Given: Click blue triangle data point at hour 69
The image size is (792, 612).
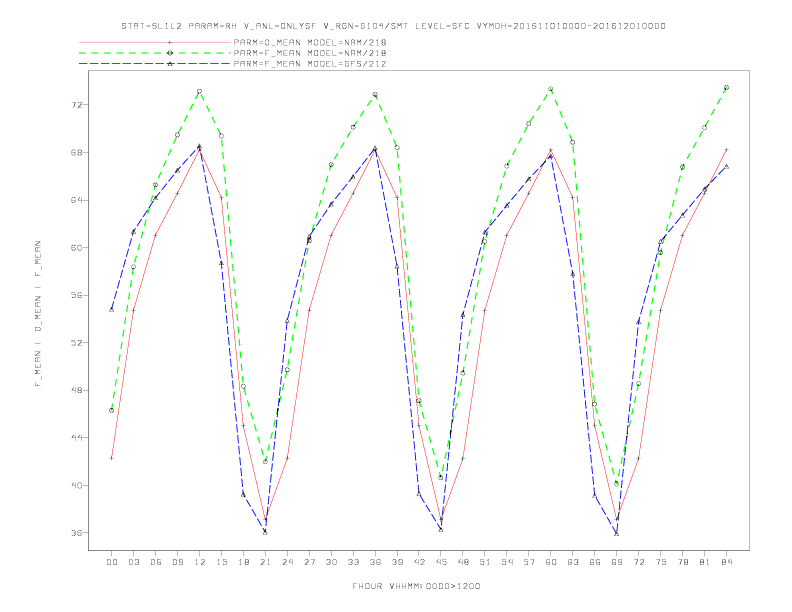Looking at the screenshot, I should [617, 533].
